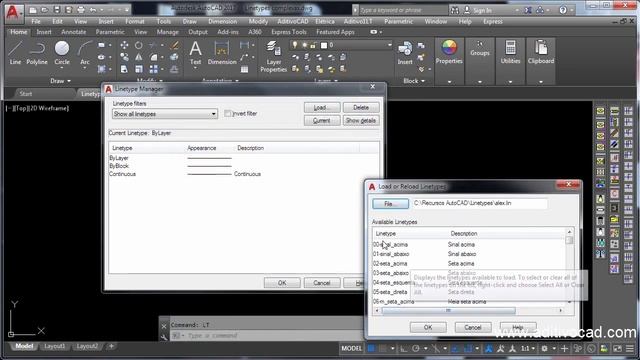Switch to the Start drawing tab

(x=26, y=94)
